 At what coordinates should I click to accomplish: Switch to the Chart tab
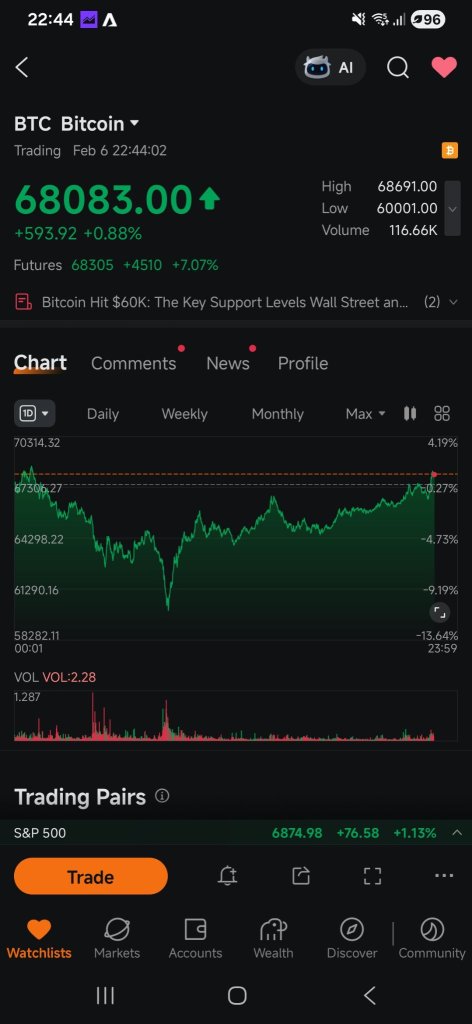[40, 363]
